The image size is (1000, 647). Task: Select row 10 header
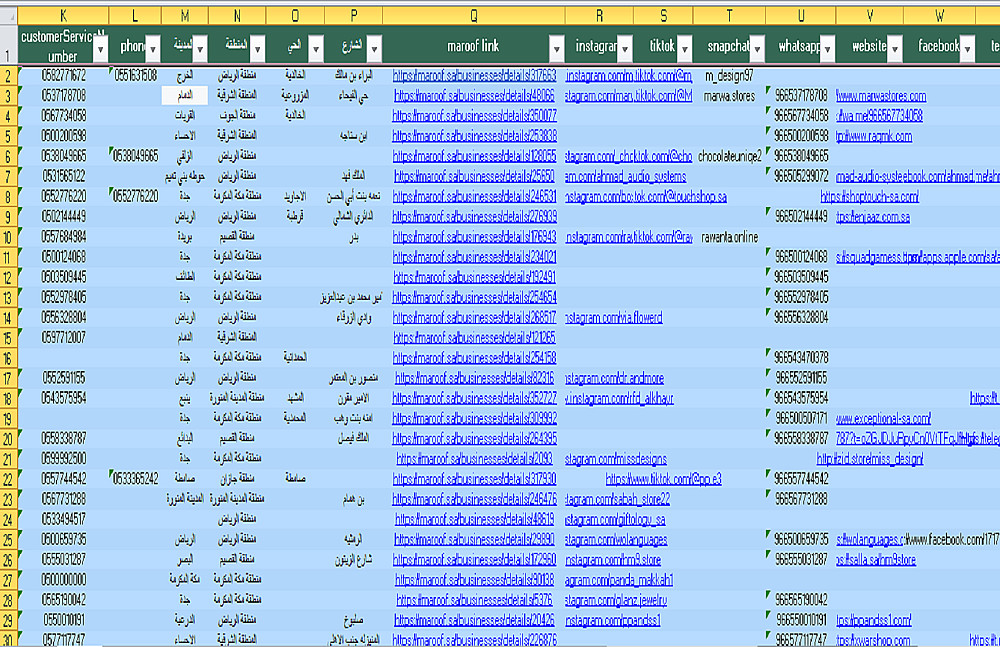tap(8, 237)
